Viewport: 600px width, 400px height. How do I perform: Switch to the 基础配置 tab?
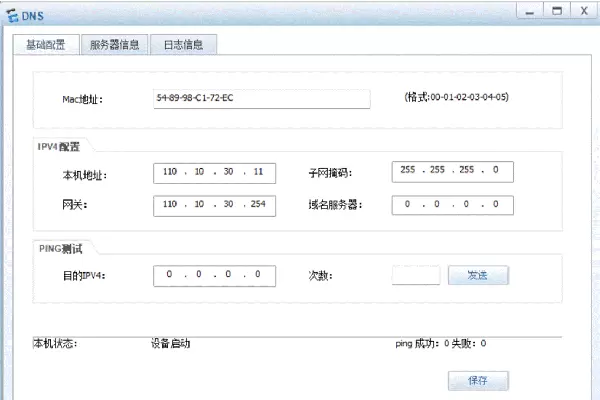click(44, 45)
